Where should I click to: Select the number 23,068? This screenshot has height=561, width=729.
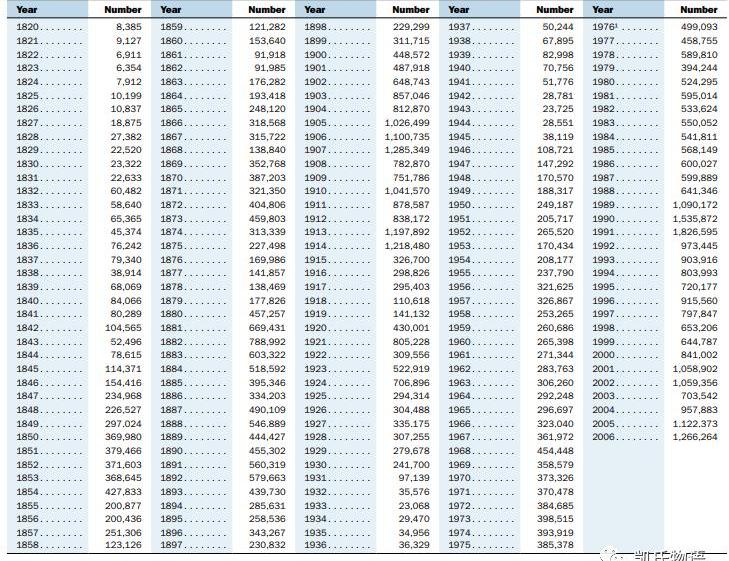click(x=414, y=505)
